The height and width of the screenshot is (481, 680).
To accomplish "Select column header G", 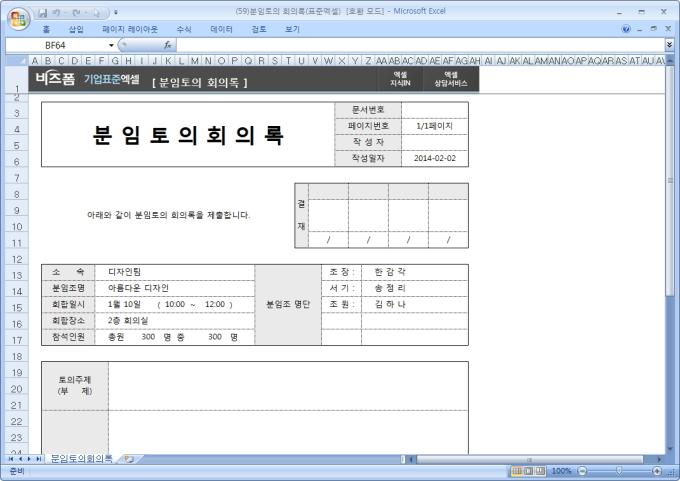I will pos(115,61).
